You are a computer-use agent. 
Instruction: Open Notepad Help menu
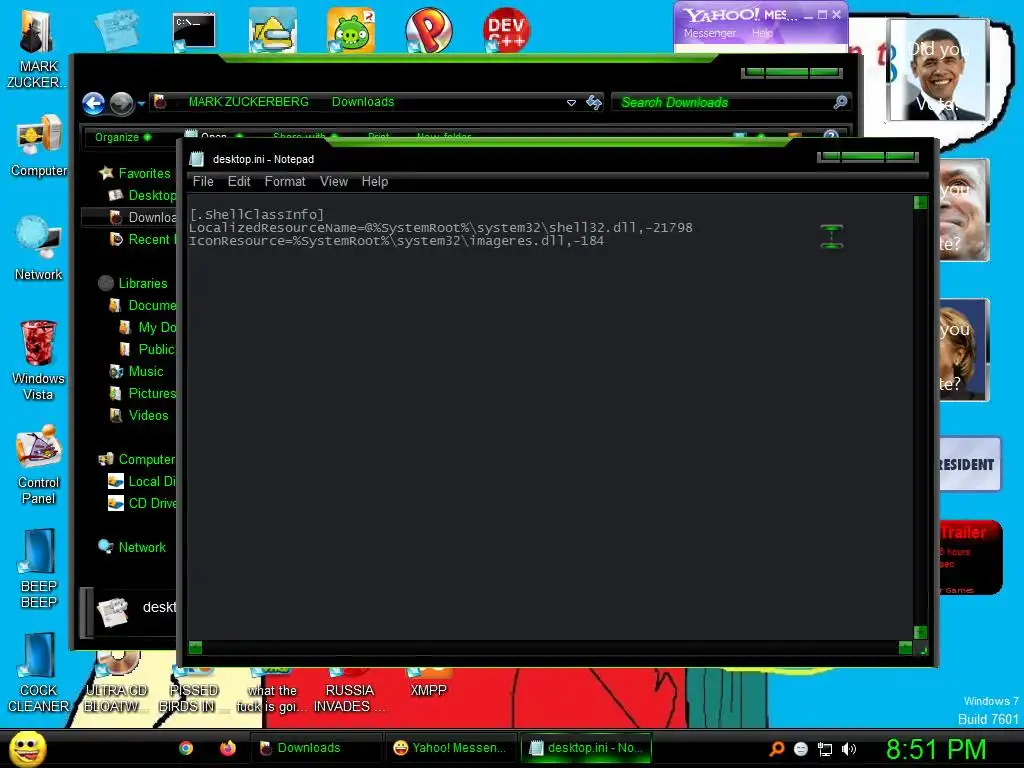point(375,182)
